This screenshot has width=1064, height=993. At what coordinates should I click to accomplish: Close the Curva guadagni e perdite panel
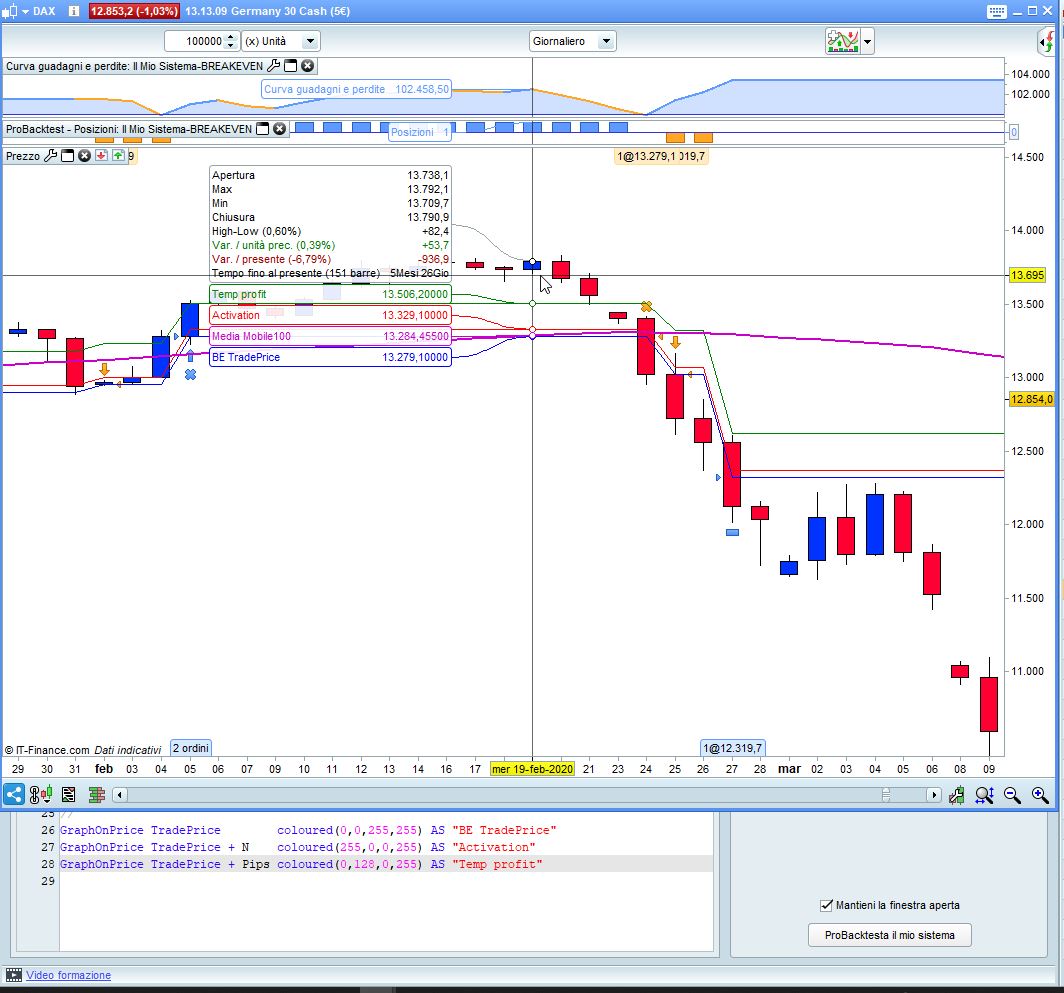[307, 66]
